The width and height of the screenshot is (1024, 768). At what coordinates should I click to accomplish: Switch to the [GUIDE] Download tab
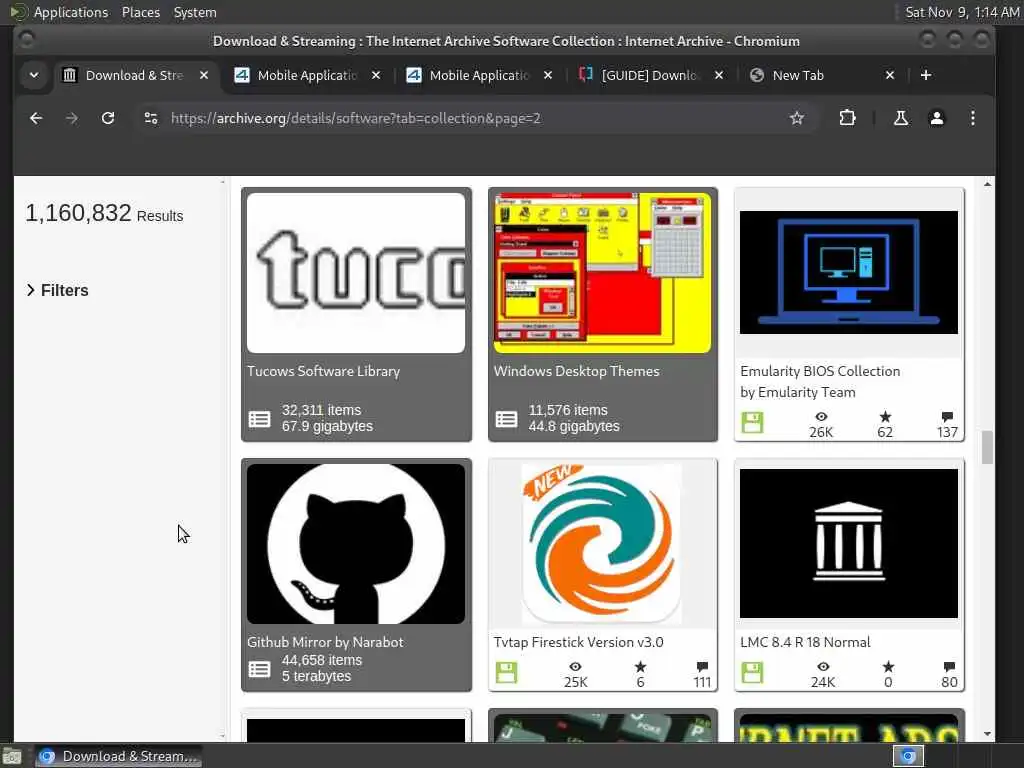[650, 75]
